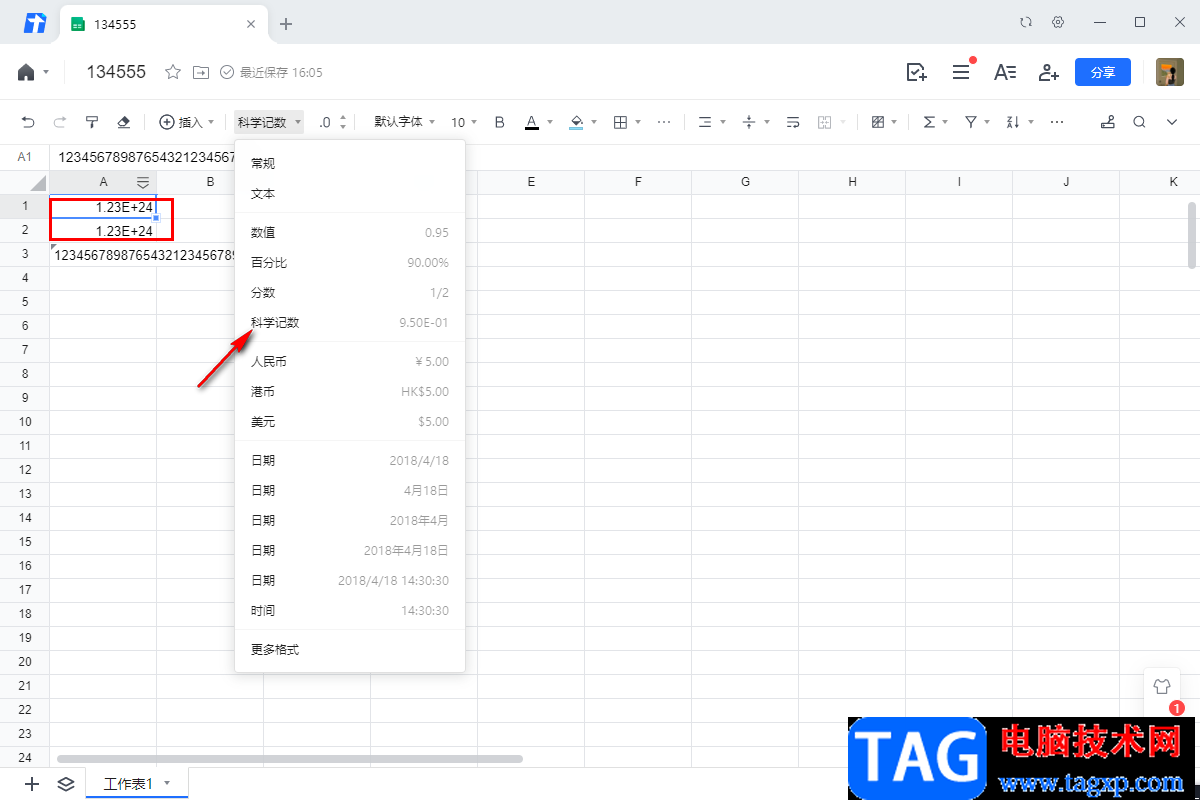Select 百分比 format option
1200x800 pixels.
click(x=350, y=262)
